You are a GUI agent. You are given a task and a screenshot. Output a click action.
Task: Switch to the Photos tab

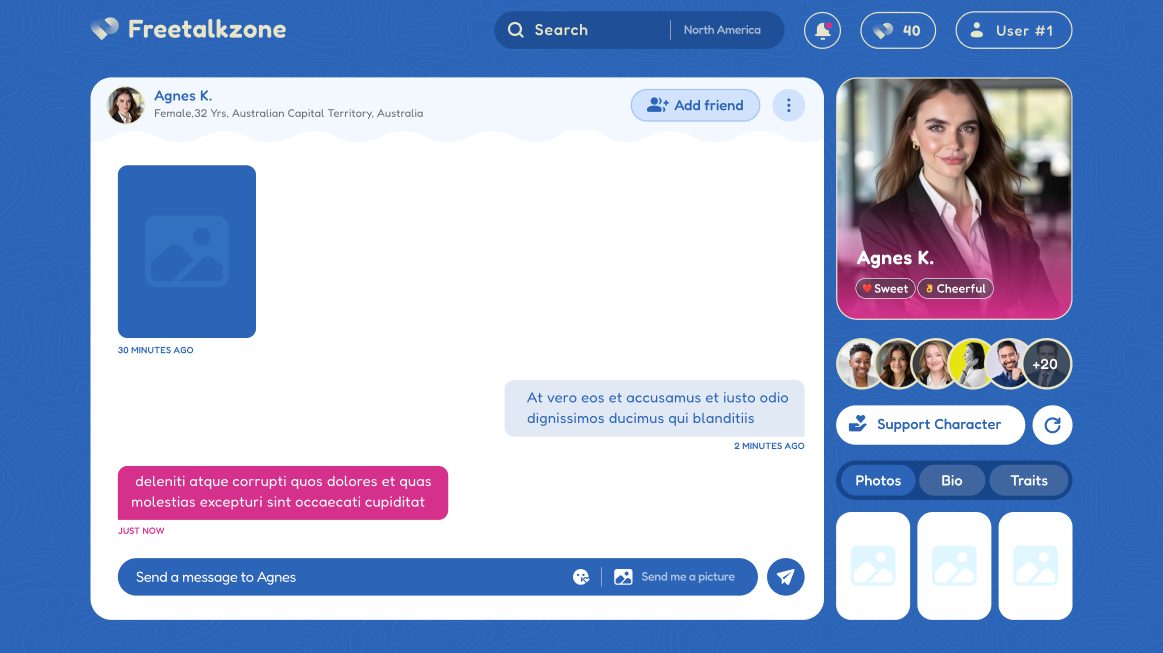pyautogui.click(x=878, y=481)
